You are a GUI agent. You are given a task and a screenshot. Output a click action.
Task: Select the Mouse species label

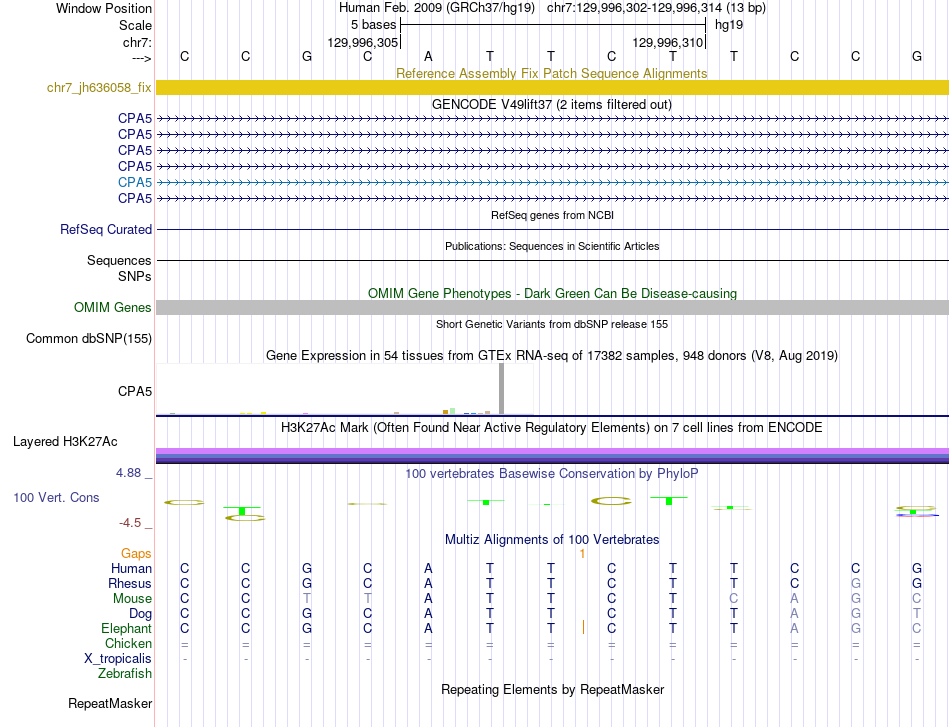coord(132,599)
